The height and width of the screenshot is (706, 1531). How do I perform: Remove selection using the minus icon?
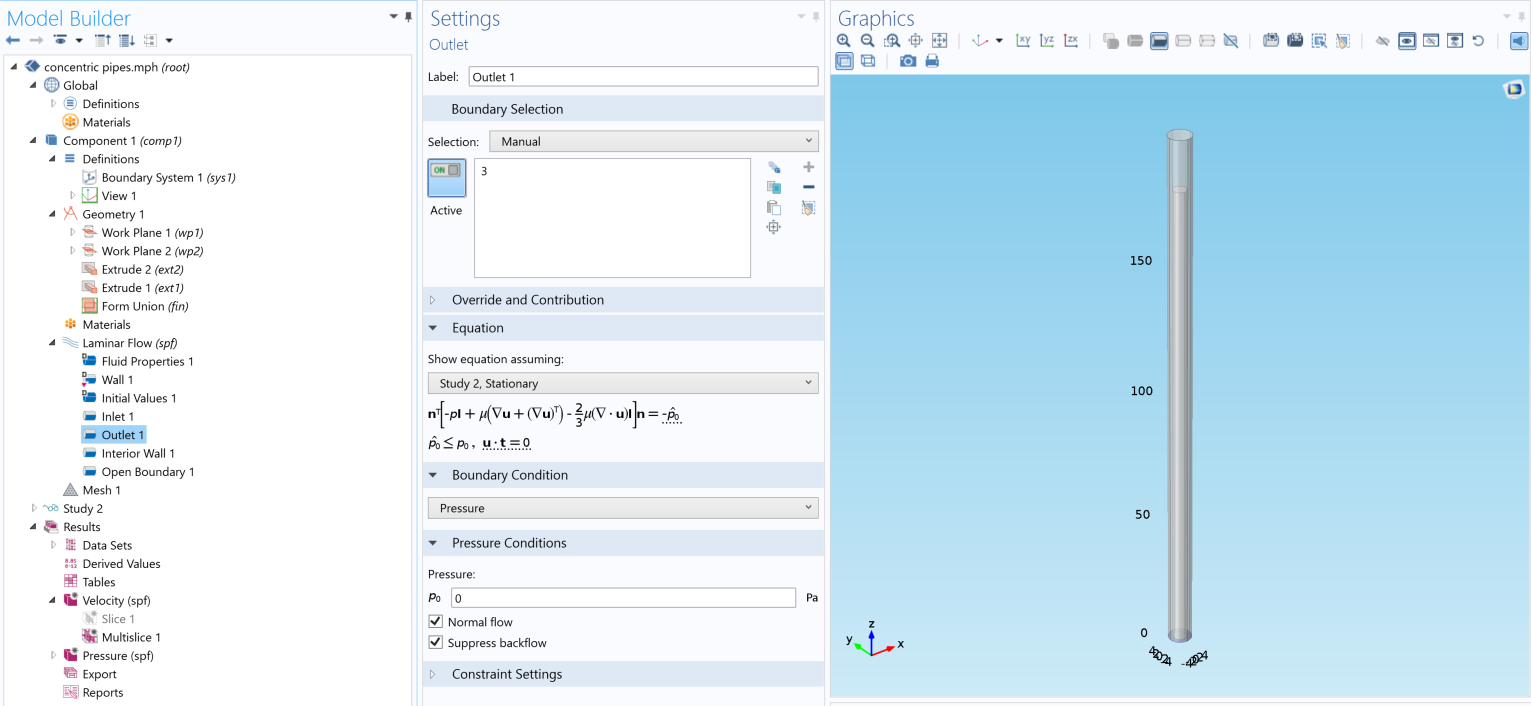(808, 187)
